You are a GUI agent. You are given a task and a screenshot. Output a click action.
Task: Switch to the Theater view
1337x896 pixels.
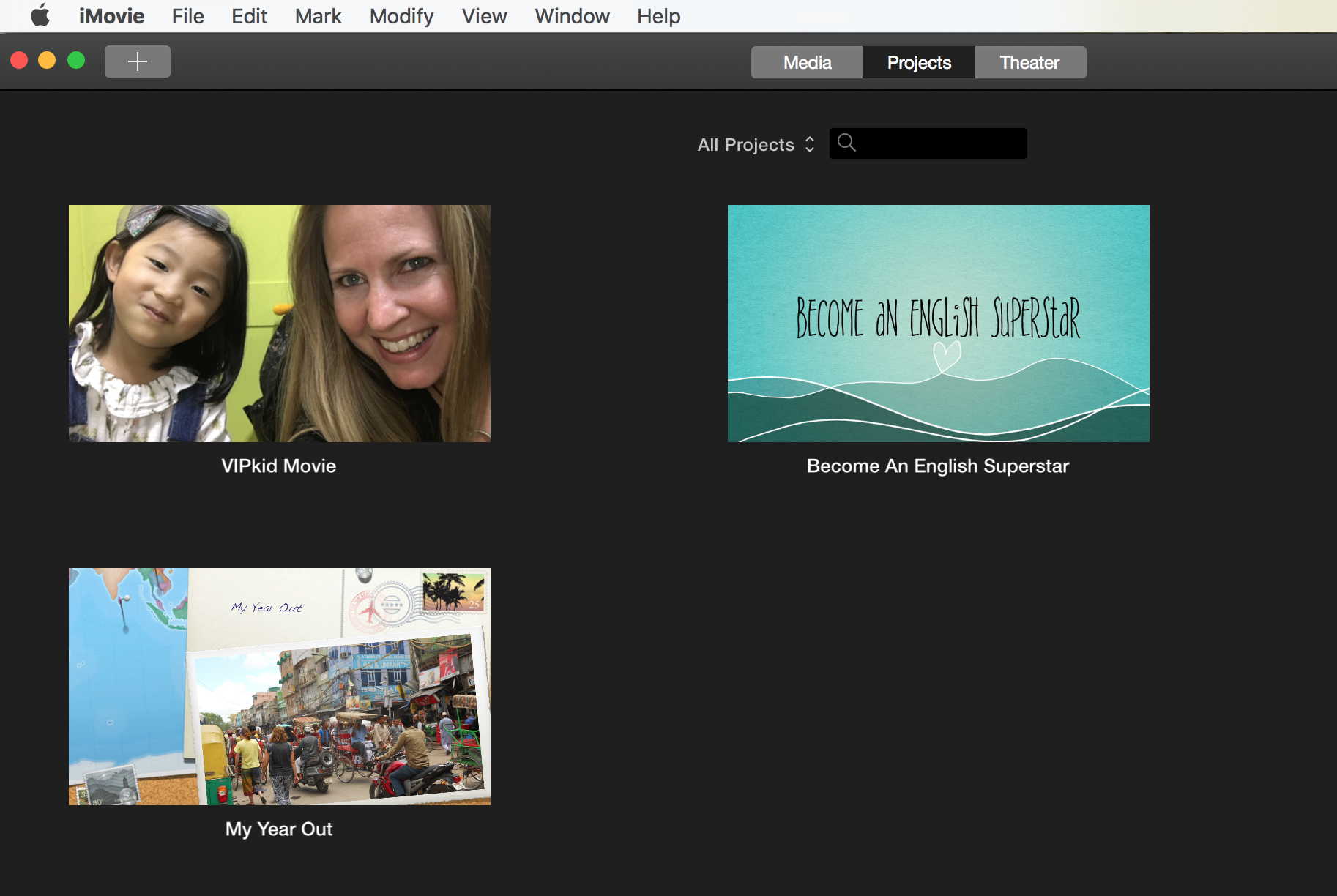[x=1029, y=63]
